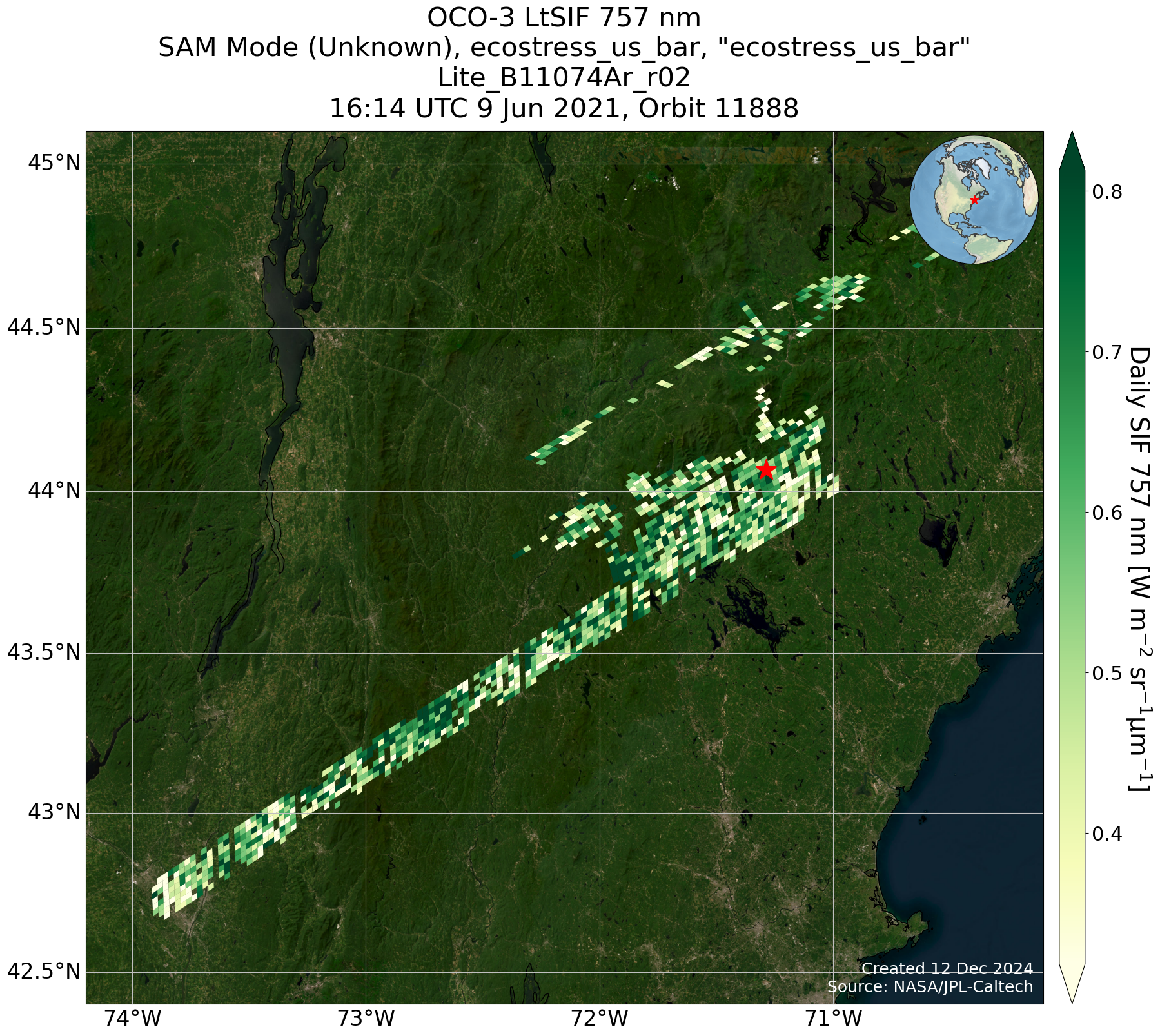Image resolution: width=1160 pixels, height=1036 pixels.
Task: Click the colorbar tick label 0.8
Action: pos(1106,191)
